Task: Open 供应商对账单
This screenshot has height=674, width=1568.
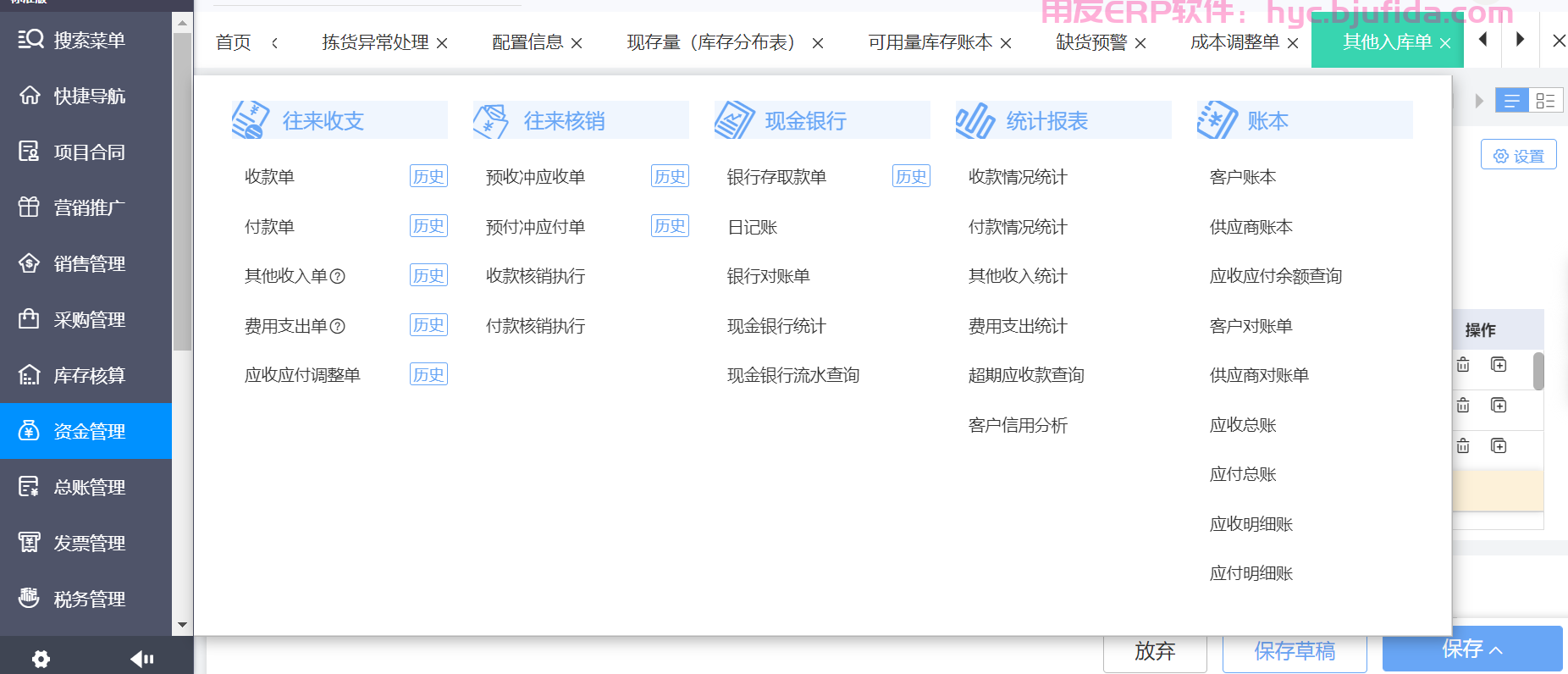Action: [x=1259, y=375]
